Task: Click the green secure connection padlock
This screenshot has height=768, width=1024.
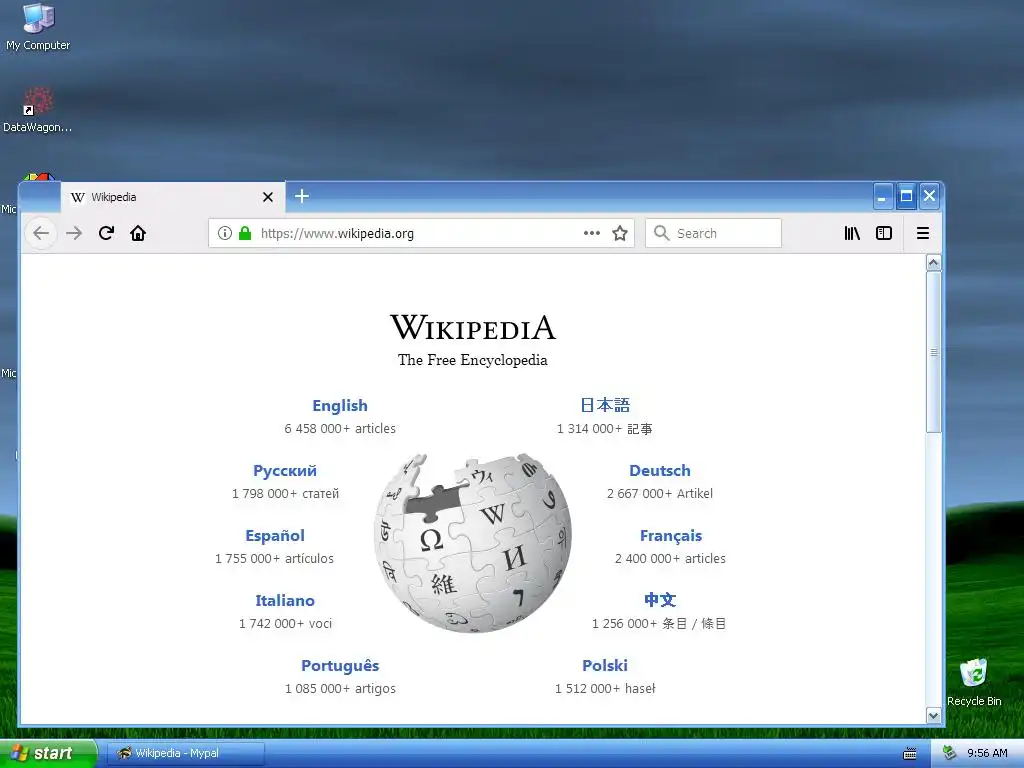Action: click(245, 233)
